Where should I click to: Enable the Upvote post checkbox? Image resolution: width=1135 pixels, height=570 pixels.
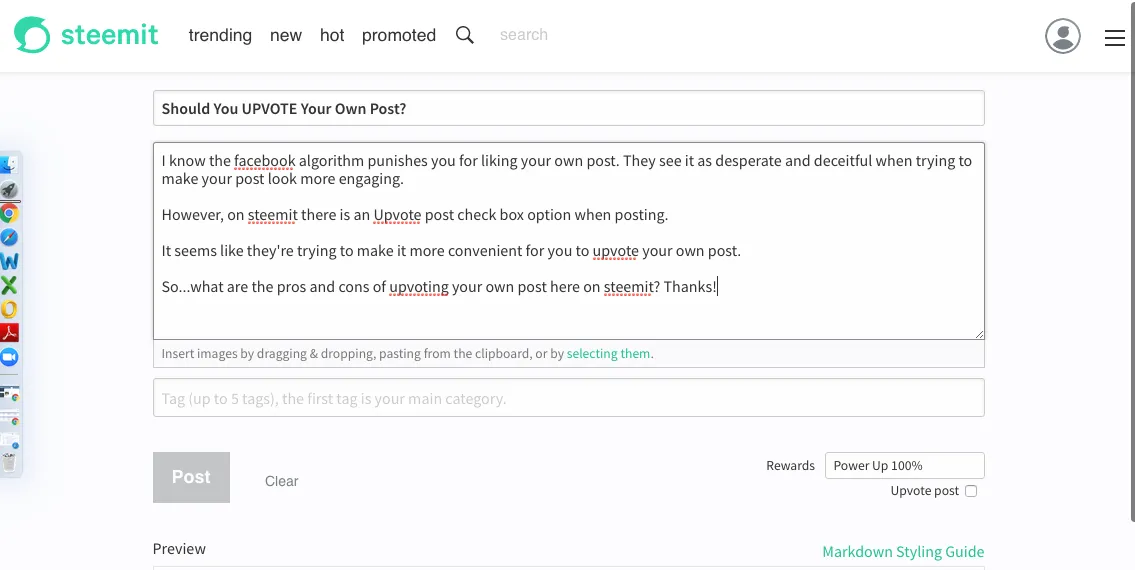971,491
